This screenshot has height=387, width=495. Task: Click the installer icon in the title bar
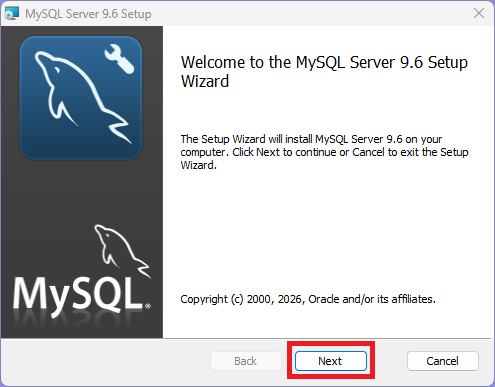point(12,14)
